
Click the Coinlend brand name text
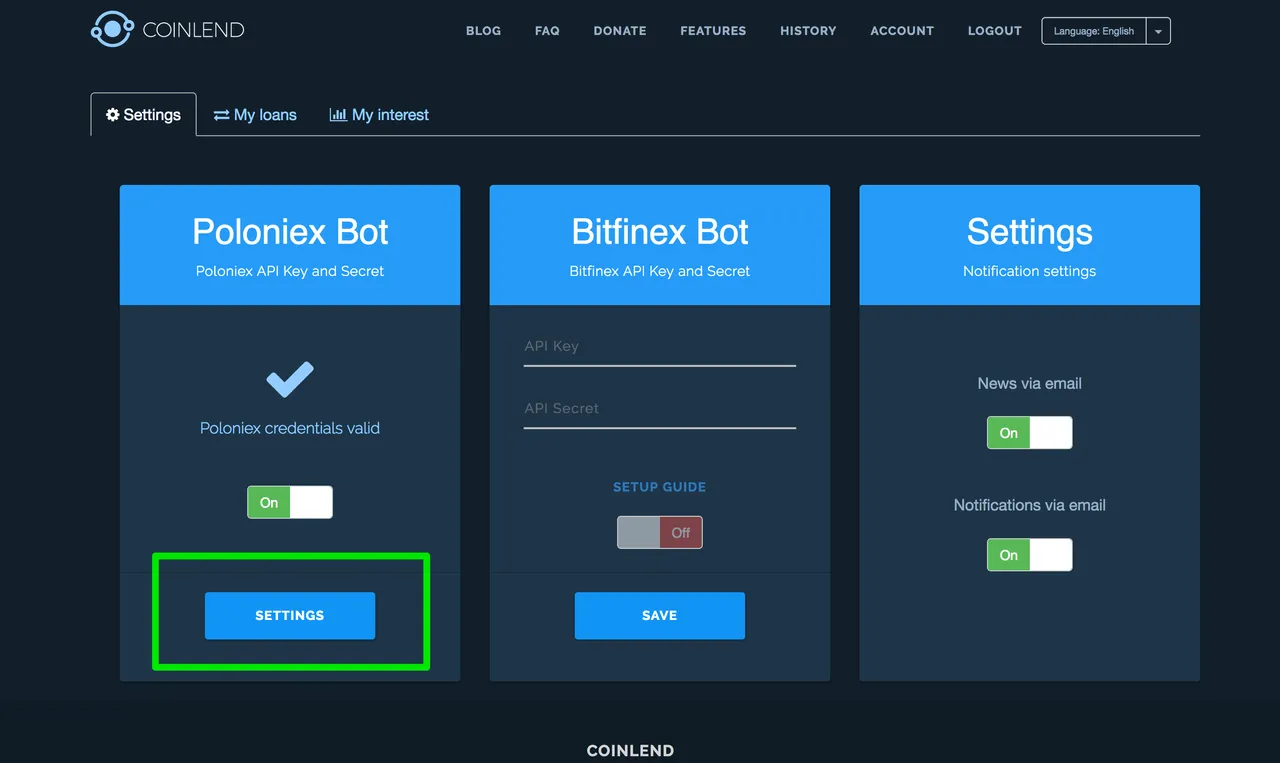pos(193,30)
